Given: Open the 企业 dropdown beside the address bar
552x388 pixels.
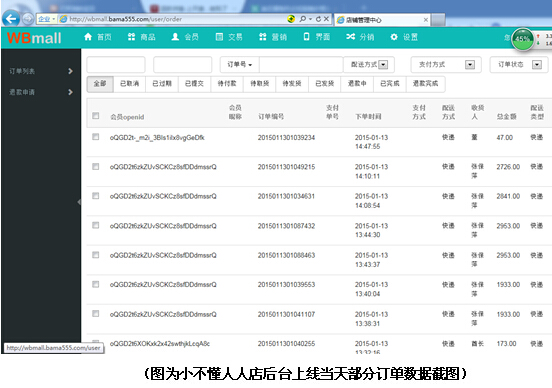Looking at the screenshot, I should coord(46,19).
